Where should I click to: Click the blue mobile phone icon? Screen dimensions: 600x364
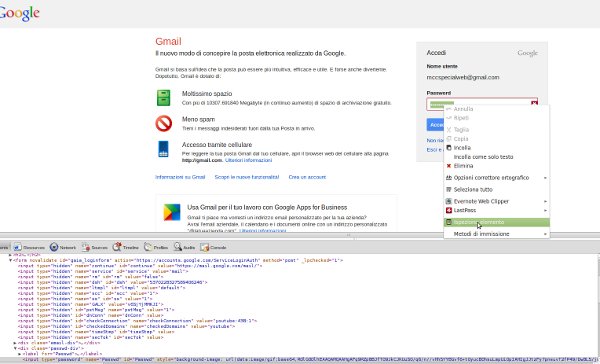[163, 149]
